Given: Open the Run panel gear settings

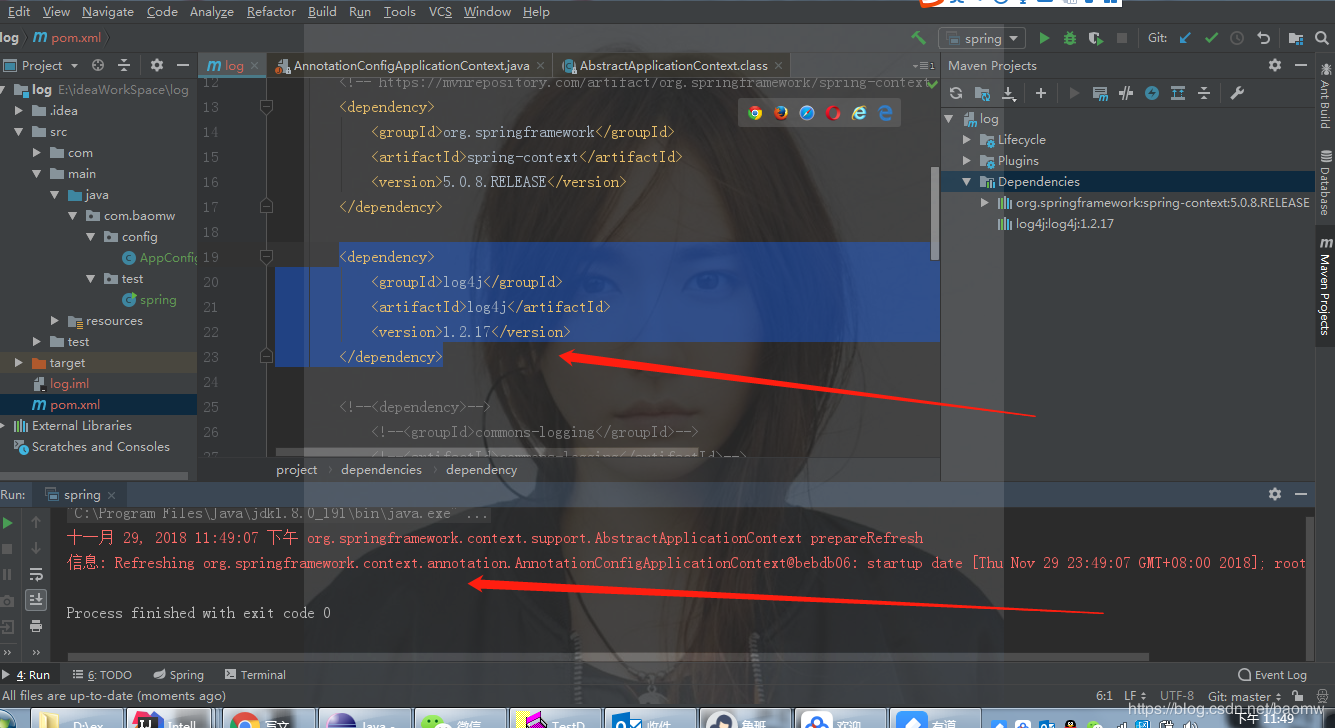Looking at the screenshot, I should (x=1275, y=494).
